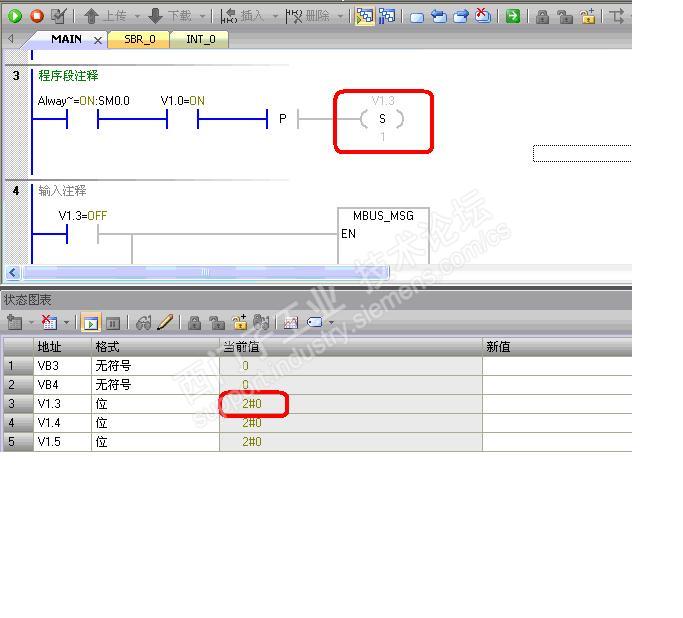Go to the next bookmark icon
683x618 pixels.
[x=461, y=17]
